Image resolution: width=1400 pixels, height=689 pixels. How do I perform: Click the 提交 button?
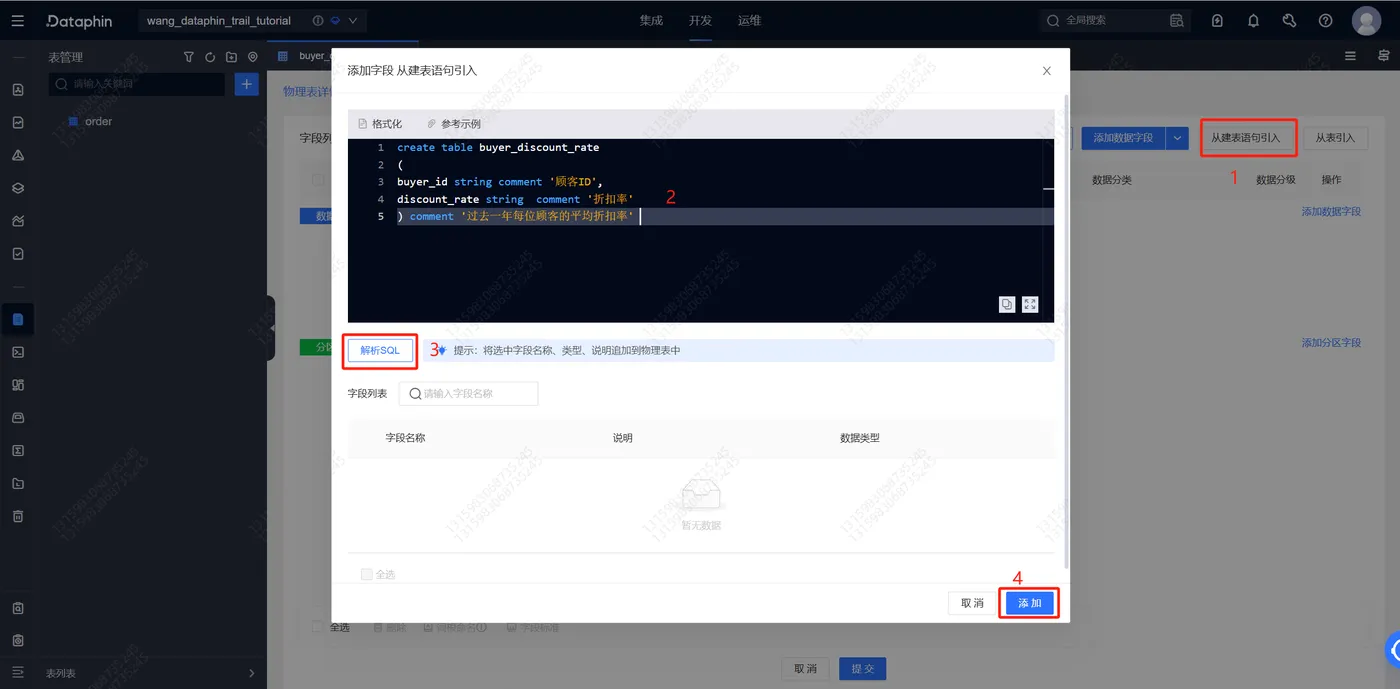[862, 669]
